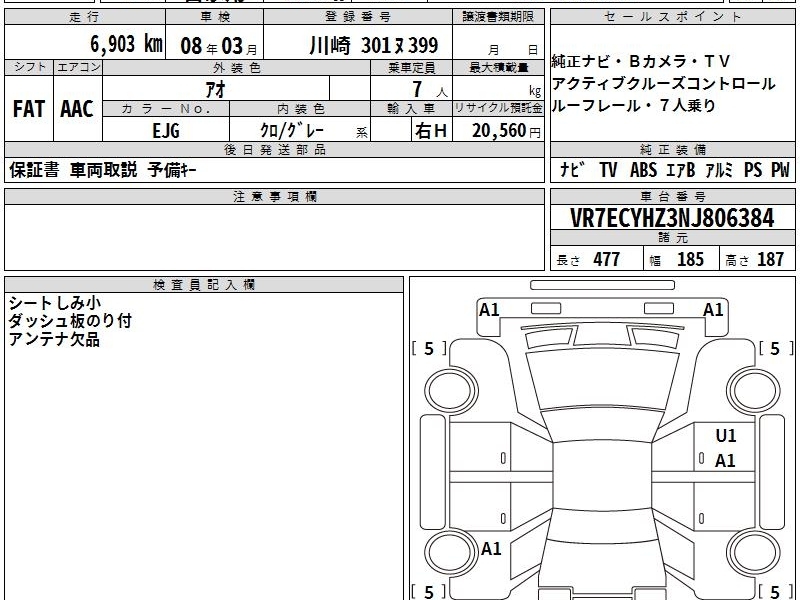Select the air conditioner value AAC
The height and width of the screenshot is (600, 800).
[x=77, y=109]
